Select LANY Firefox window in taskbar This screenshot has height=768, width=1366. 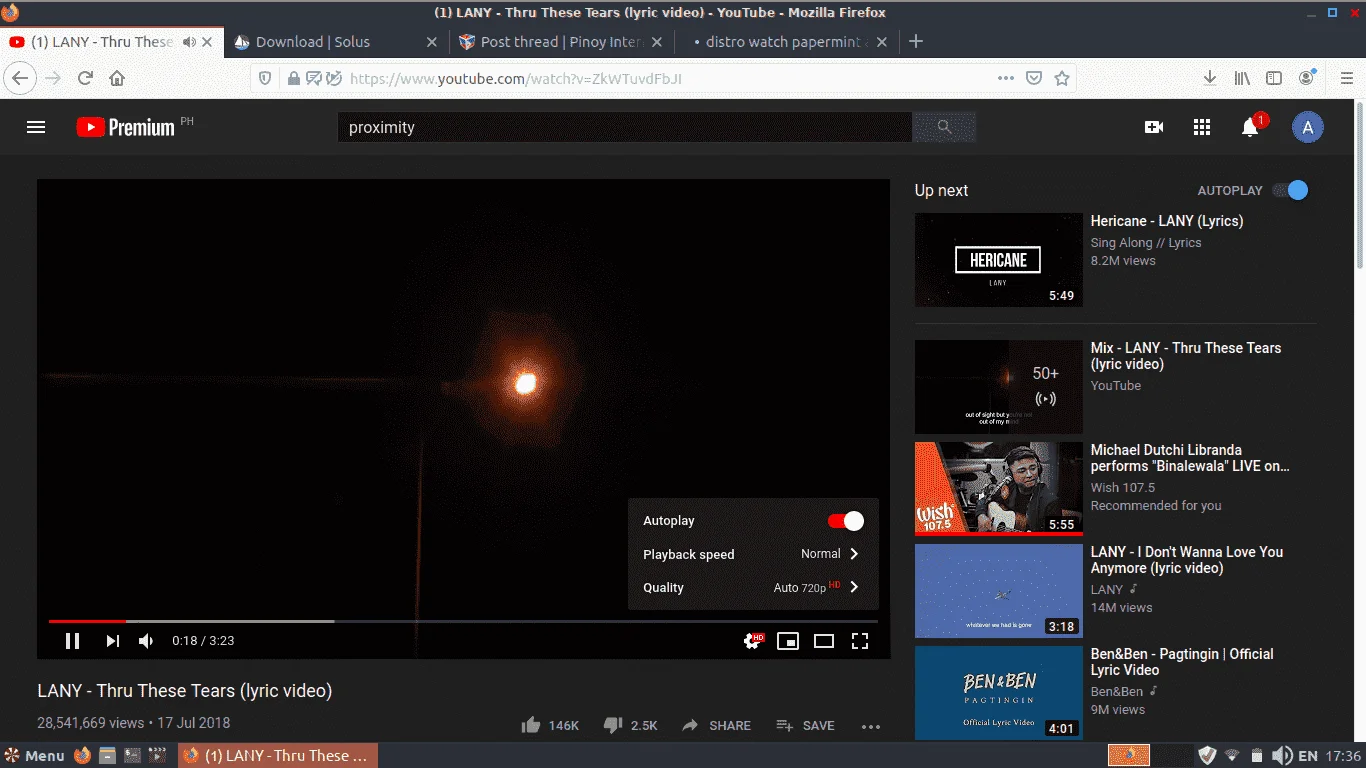pos(278,756)
